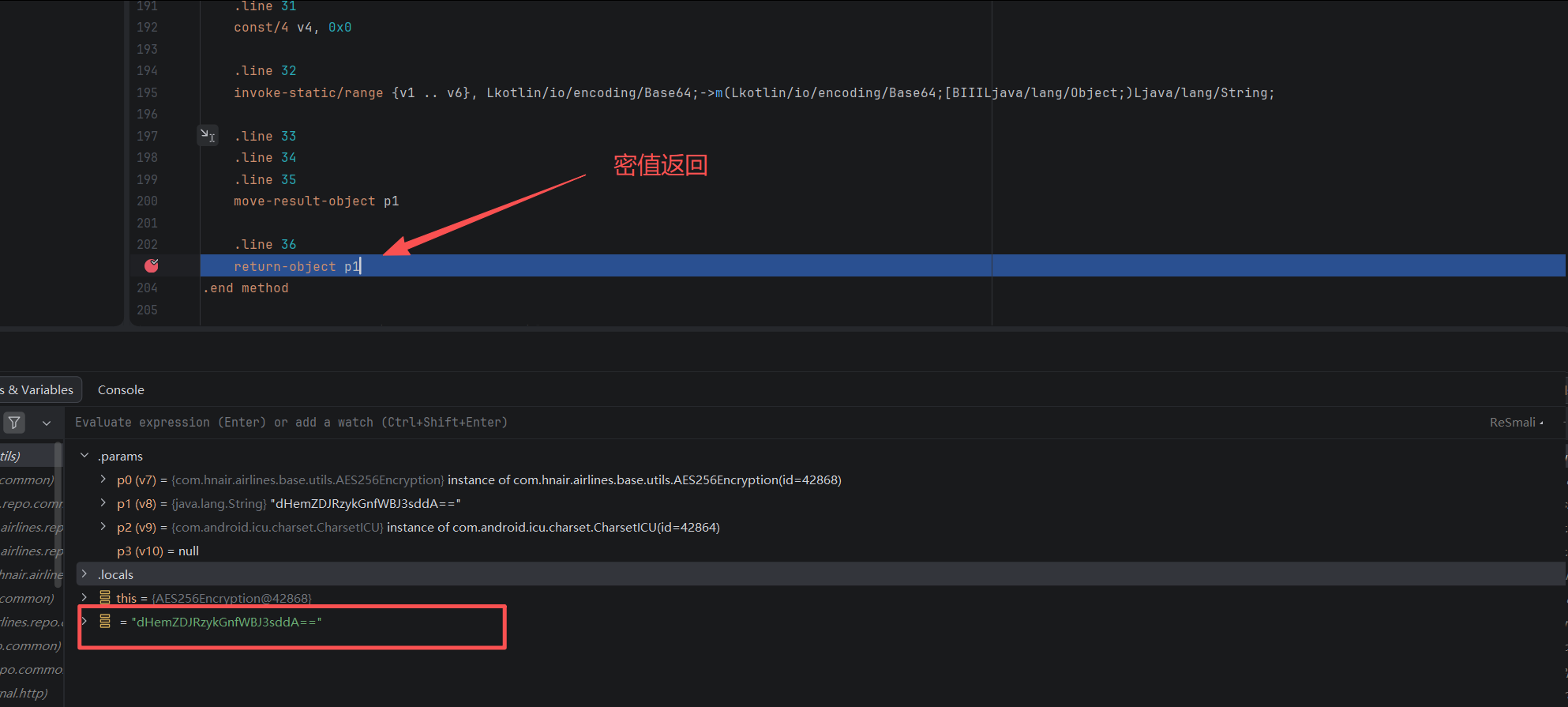
Task: Switch to the Console tab
Action: coord(121,389)
